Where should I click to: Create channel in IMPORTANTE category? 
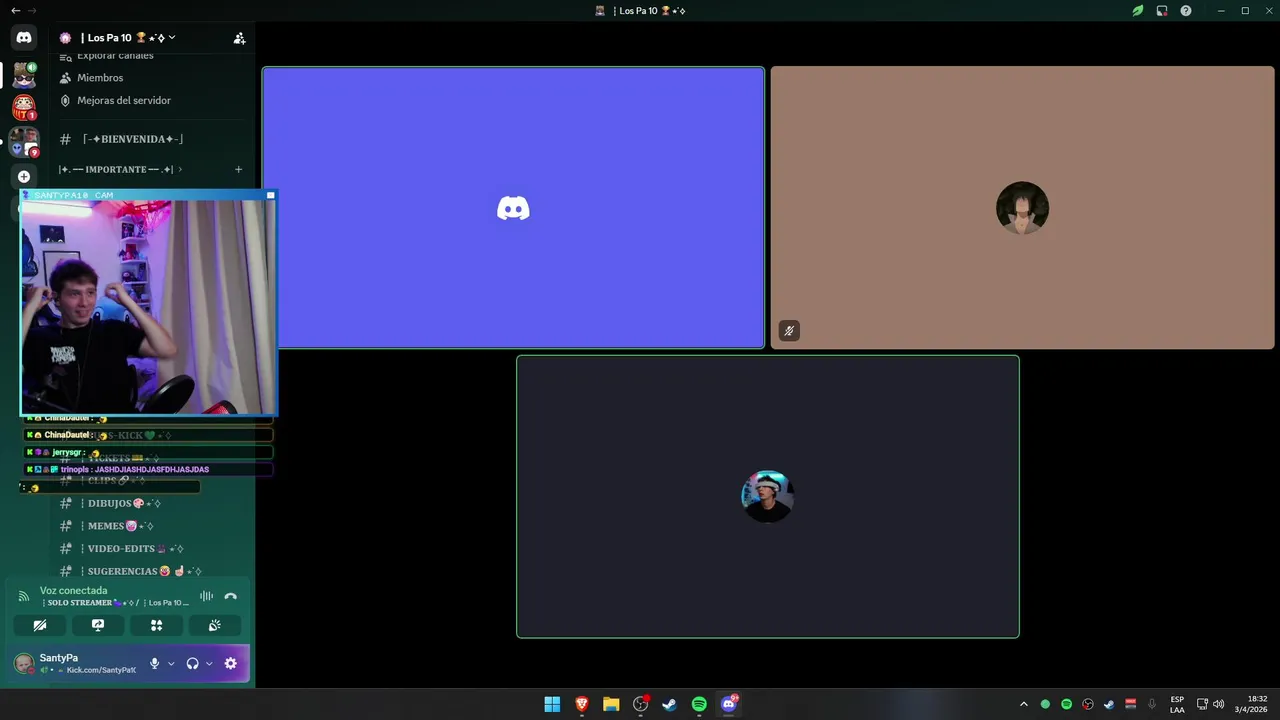[238, 169]
